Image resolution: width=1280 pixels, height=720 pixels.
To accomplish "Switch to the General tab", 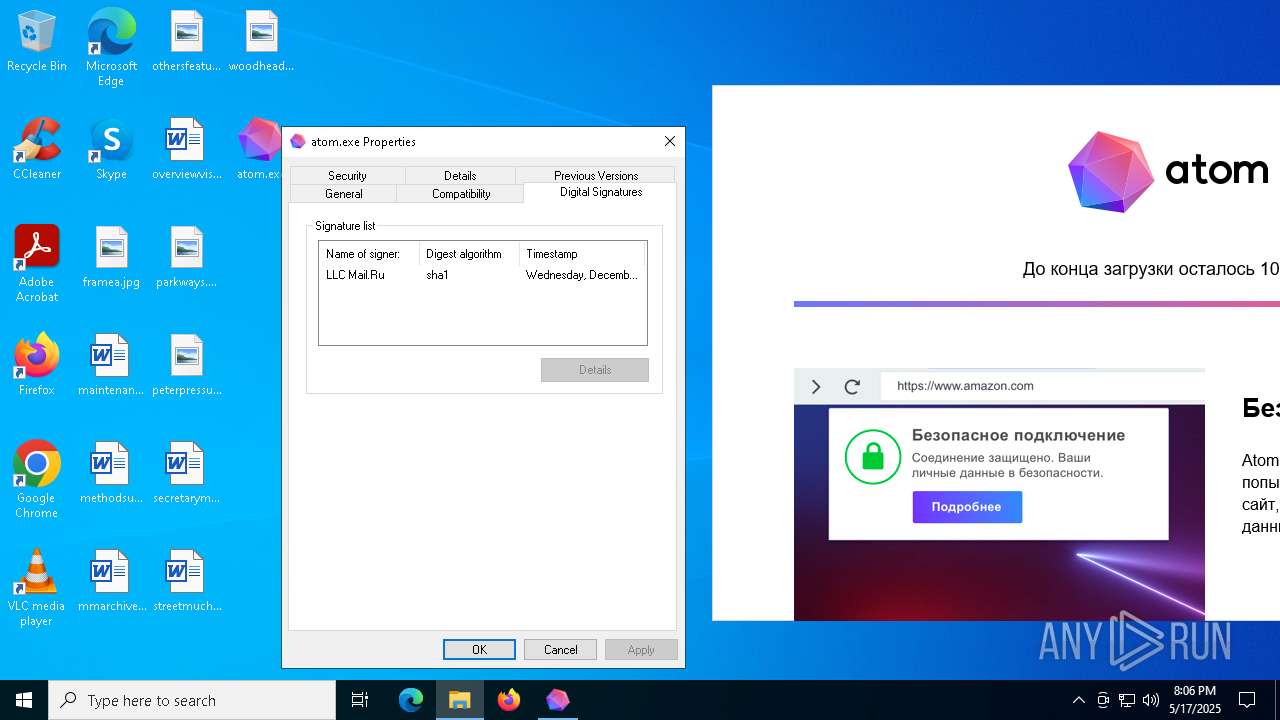I will point(343,193).
